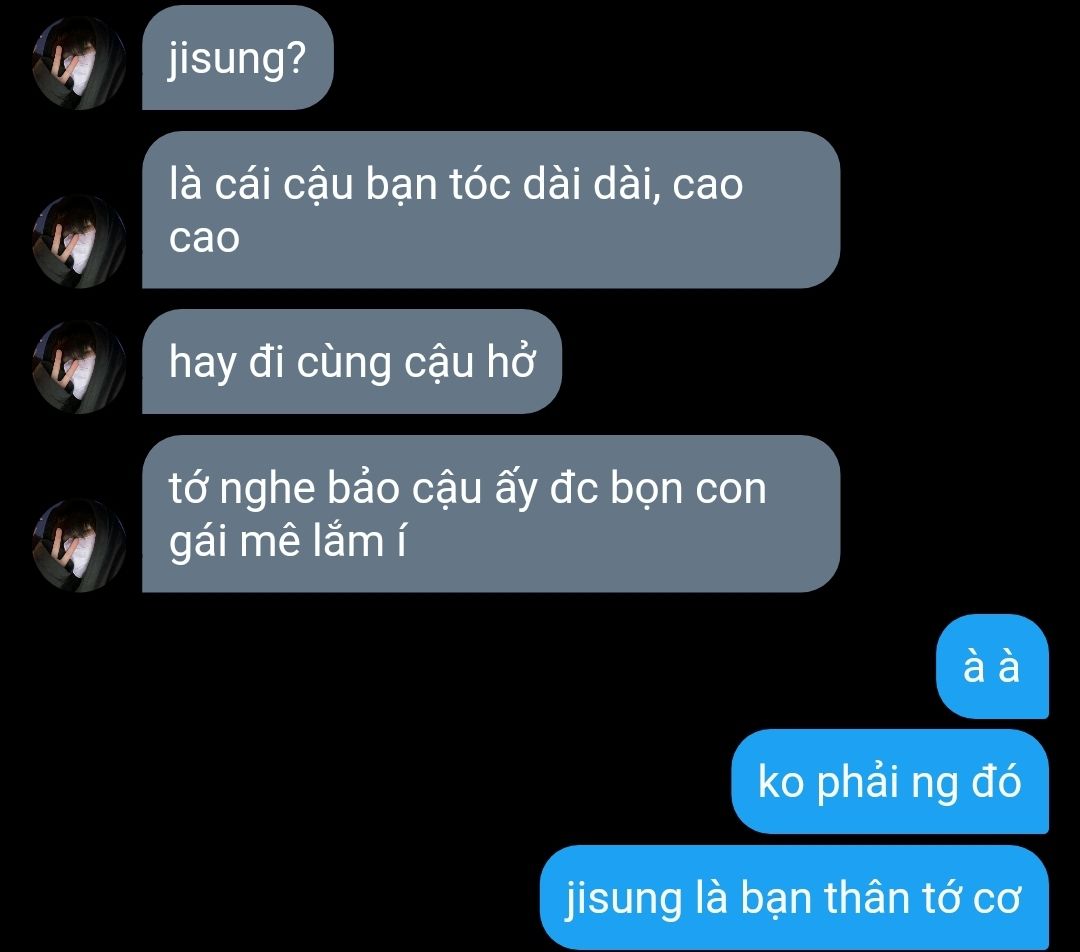Tap avatar beside "tớ nghe bảo" message
This screenshot has height=952, width=1080.
pos(80,546)
